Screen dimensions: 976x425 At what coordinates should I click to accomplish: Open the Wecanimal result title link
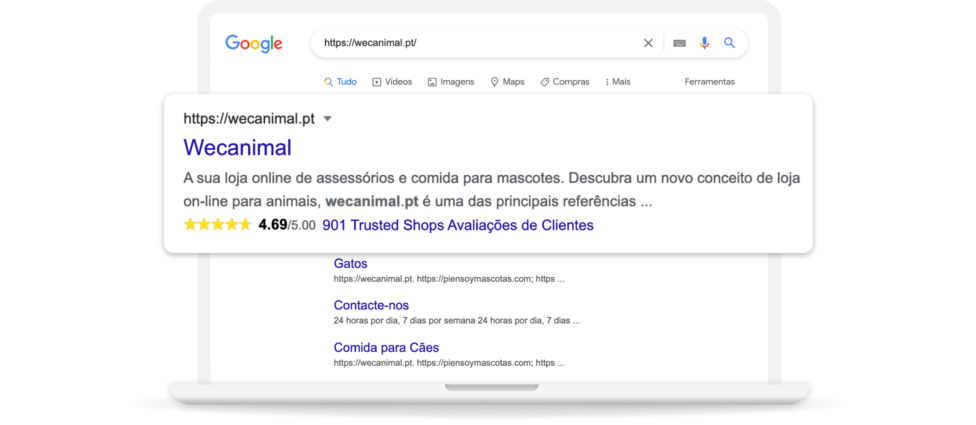pos(237,148)
